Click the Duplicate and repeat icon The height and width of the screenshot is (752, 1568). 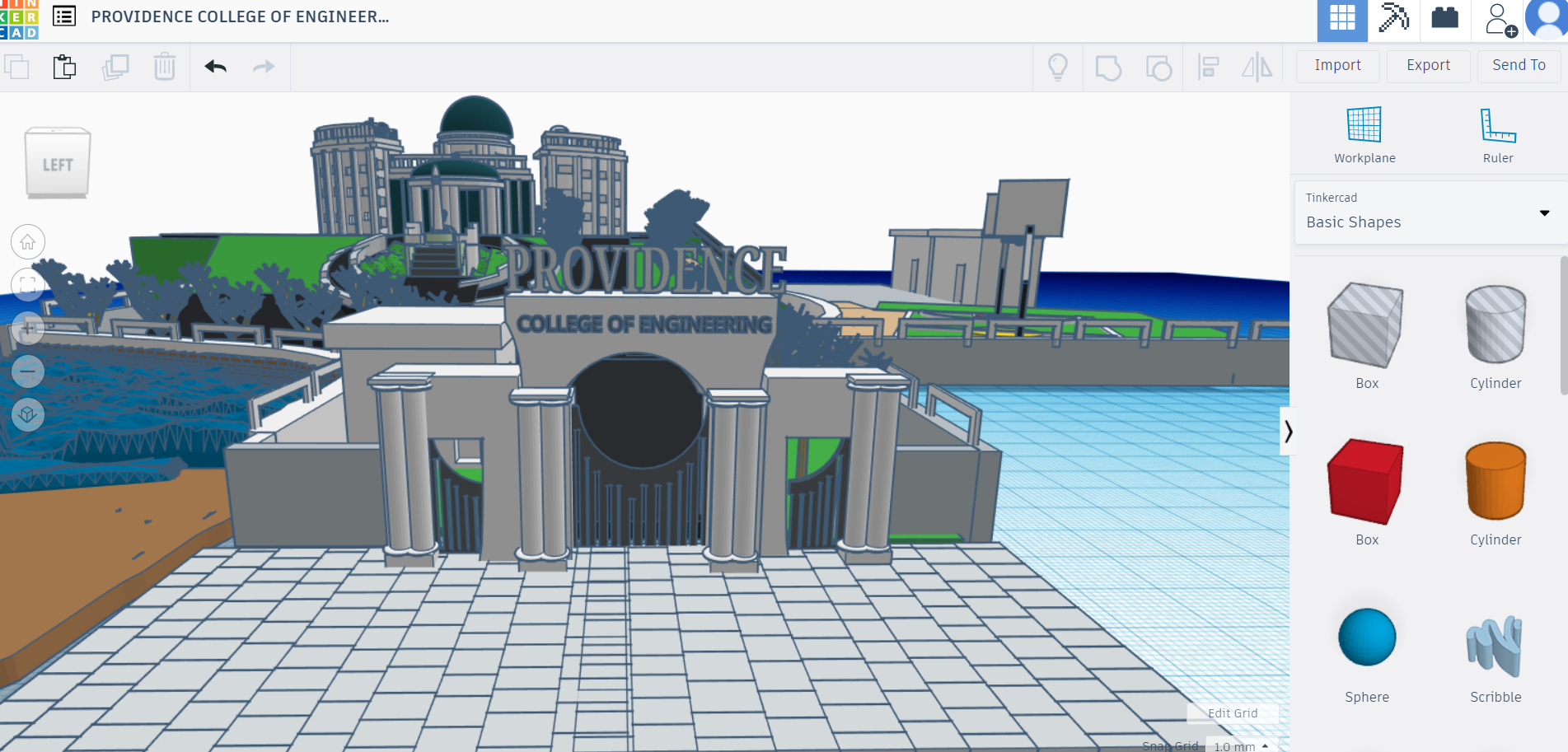115,67
